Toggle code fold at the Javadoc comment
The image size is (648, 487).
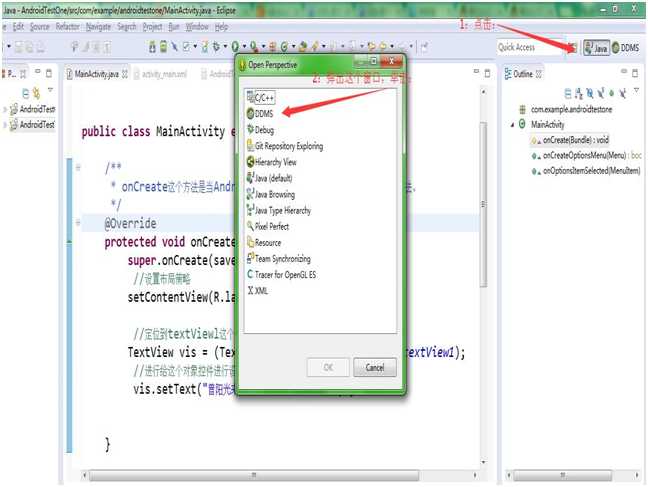point(78,167)
